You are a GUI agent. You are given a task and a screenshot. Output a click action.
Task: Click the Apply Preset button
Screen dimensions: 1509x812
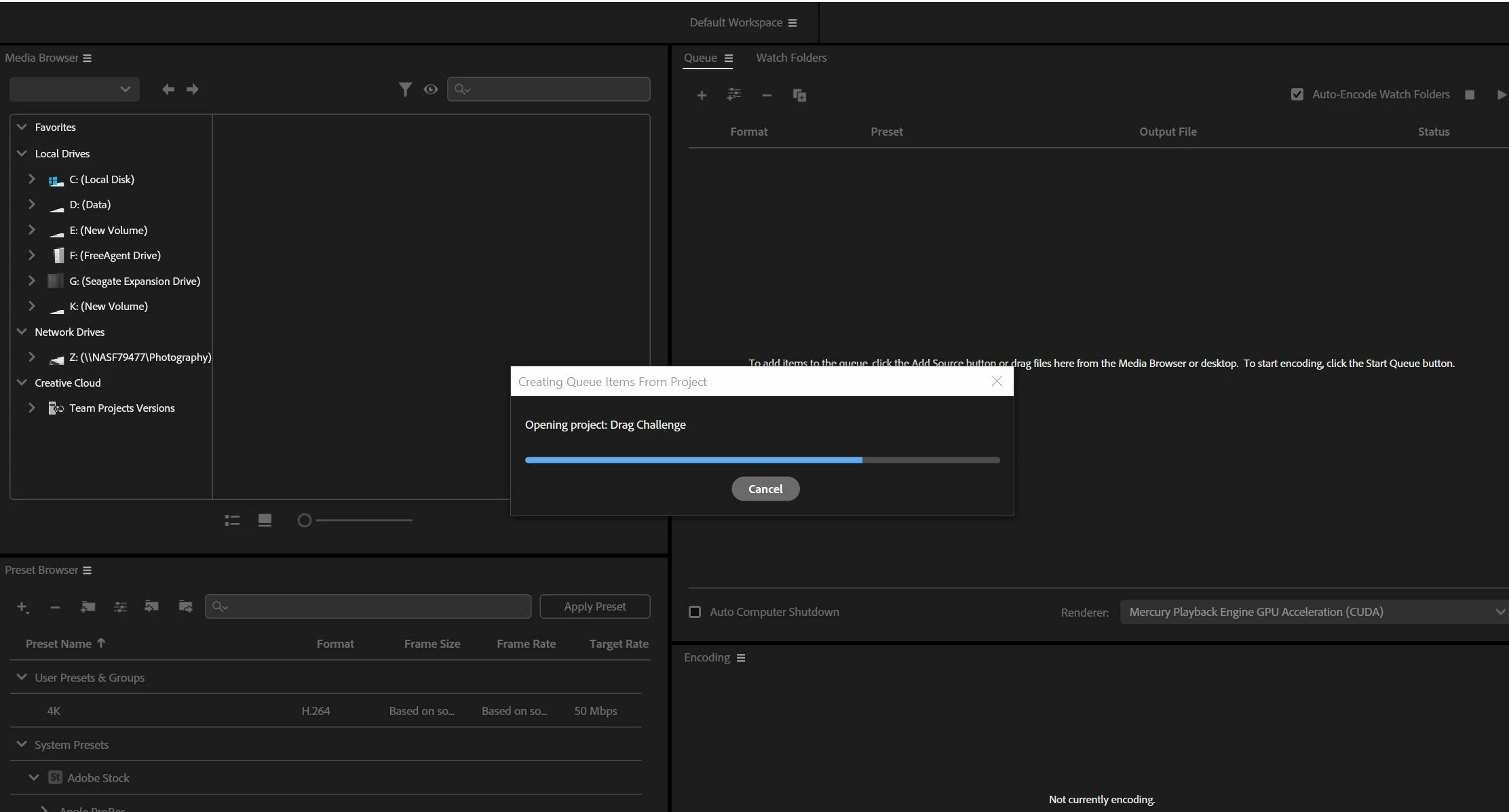pos(594,606)
